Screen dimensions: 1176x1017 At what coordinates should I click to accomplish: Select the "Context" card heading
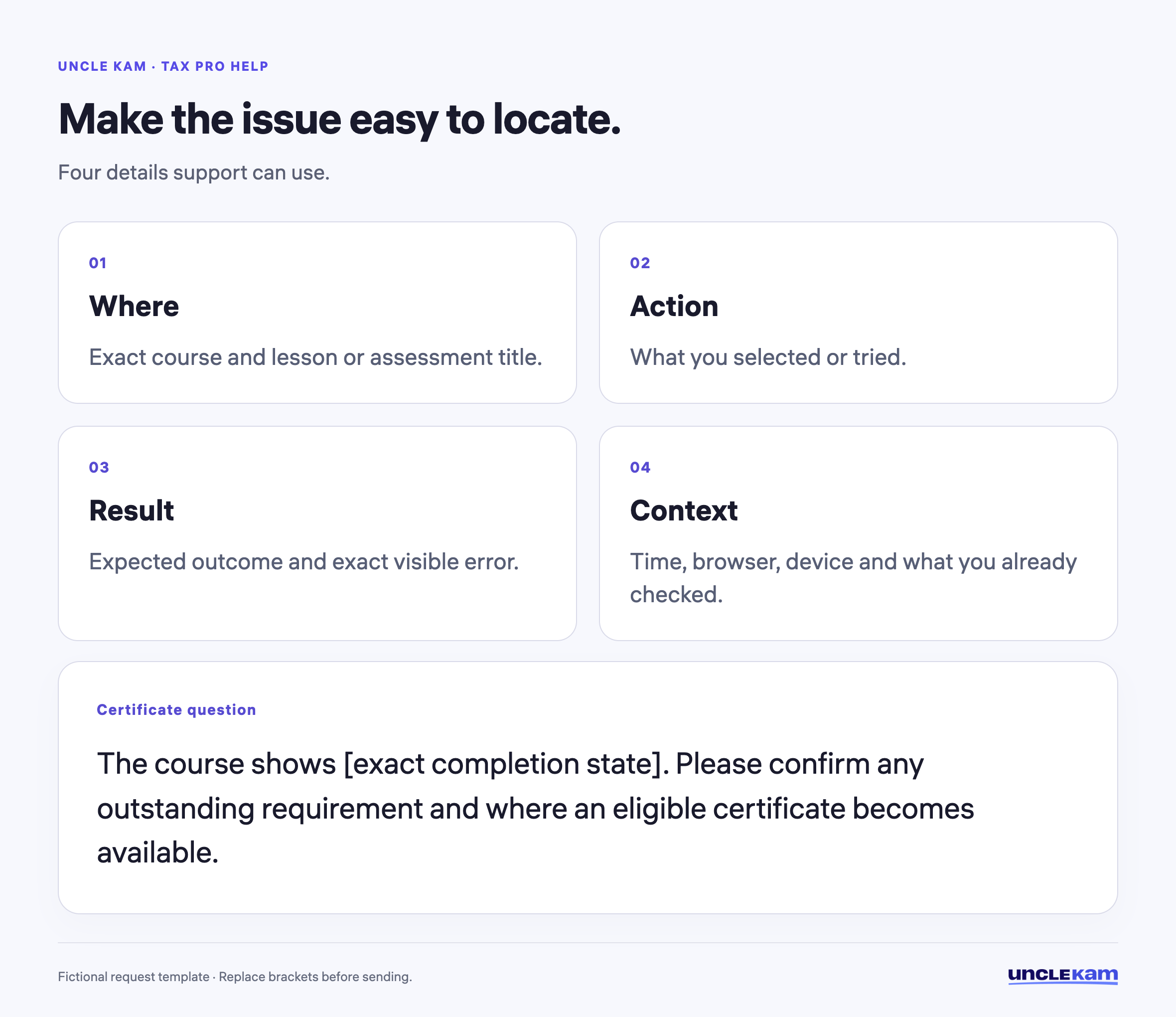tap(684, 510)
